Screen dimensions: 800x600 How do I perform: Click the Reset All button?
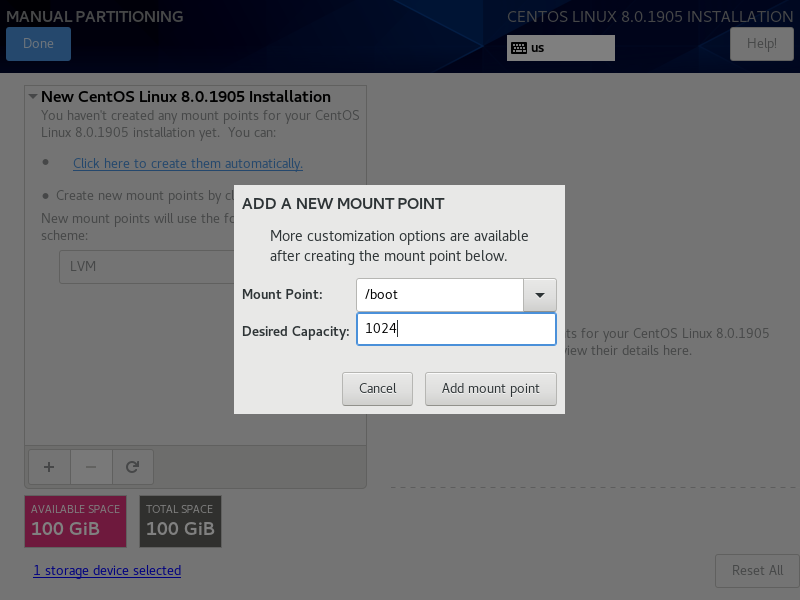[757, 570]
